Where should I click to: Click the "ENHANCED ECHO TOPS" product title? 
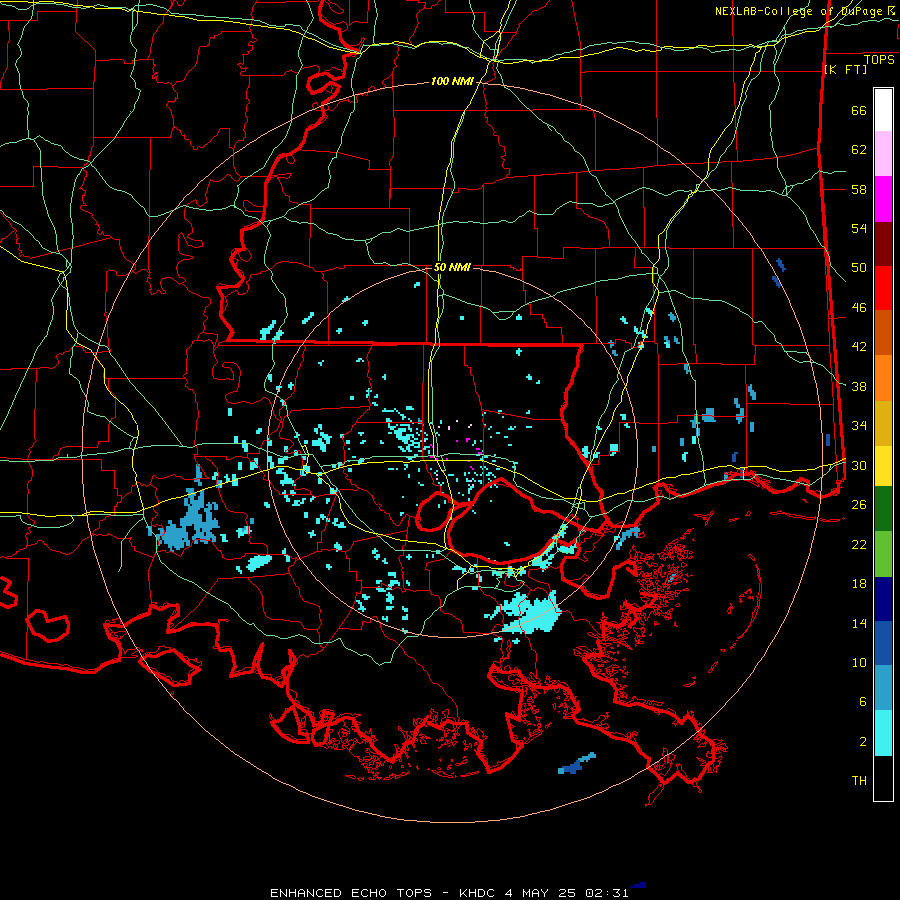351,893
